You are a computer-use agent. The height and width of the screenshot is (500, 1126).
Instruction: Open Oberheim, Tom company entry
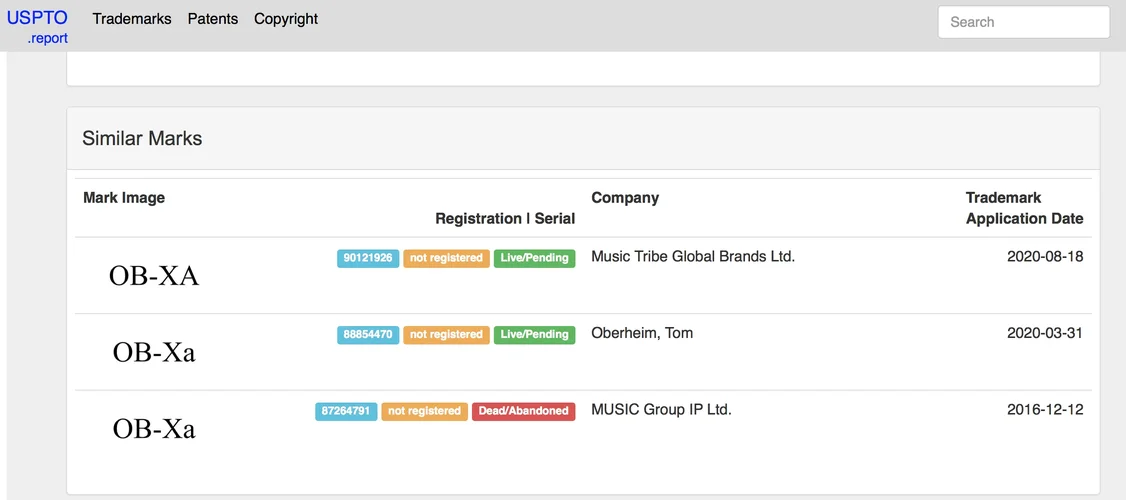click(642, 333)
